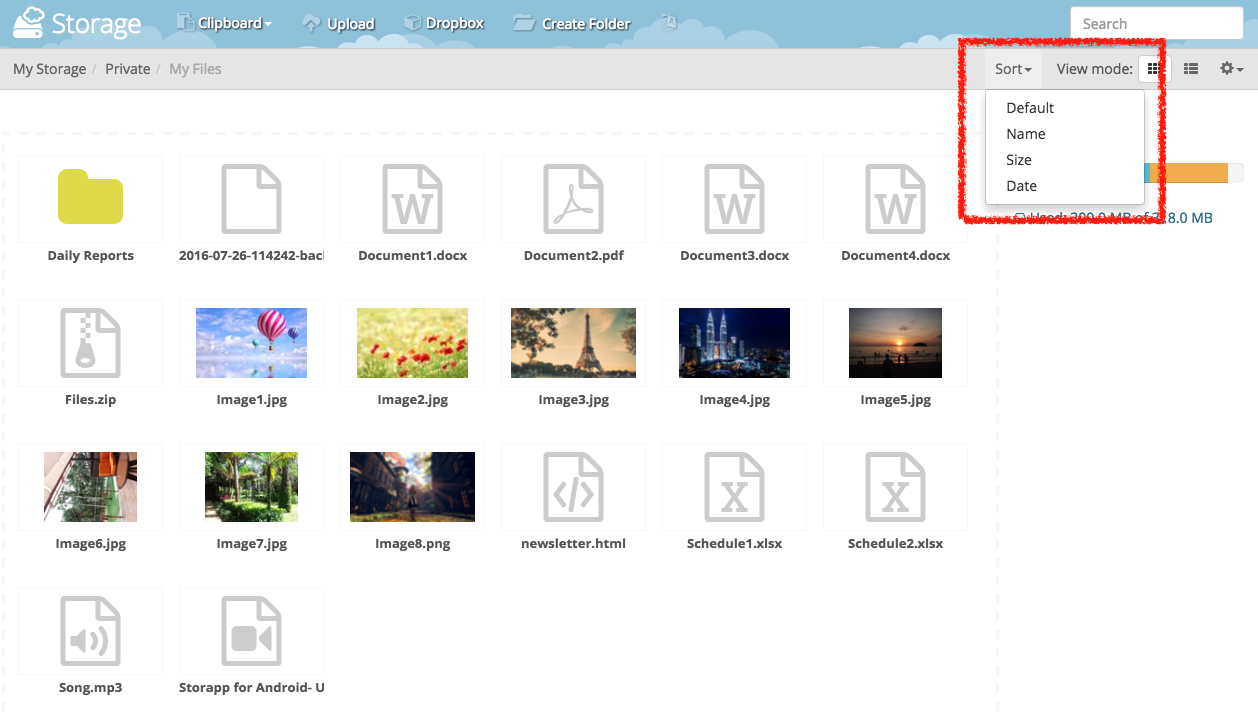
Task: Sort files by Name
Action: point(1025,134)
